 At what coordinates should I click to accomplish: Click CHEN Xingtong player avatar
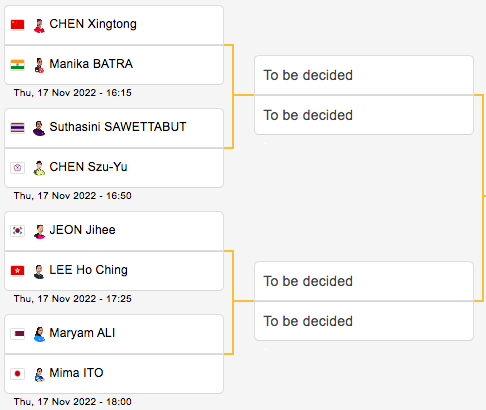point(39,26)
